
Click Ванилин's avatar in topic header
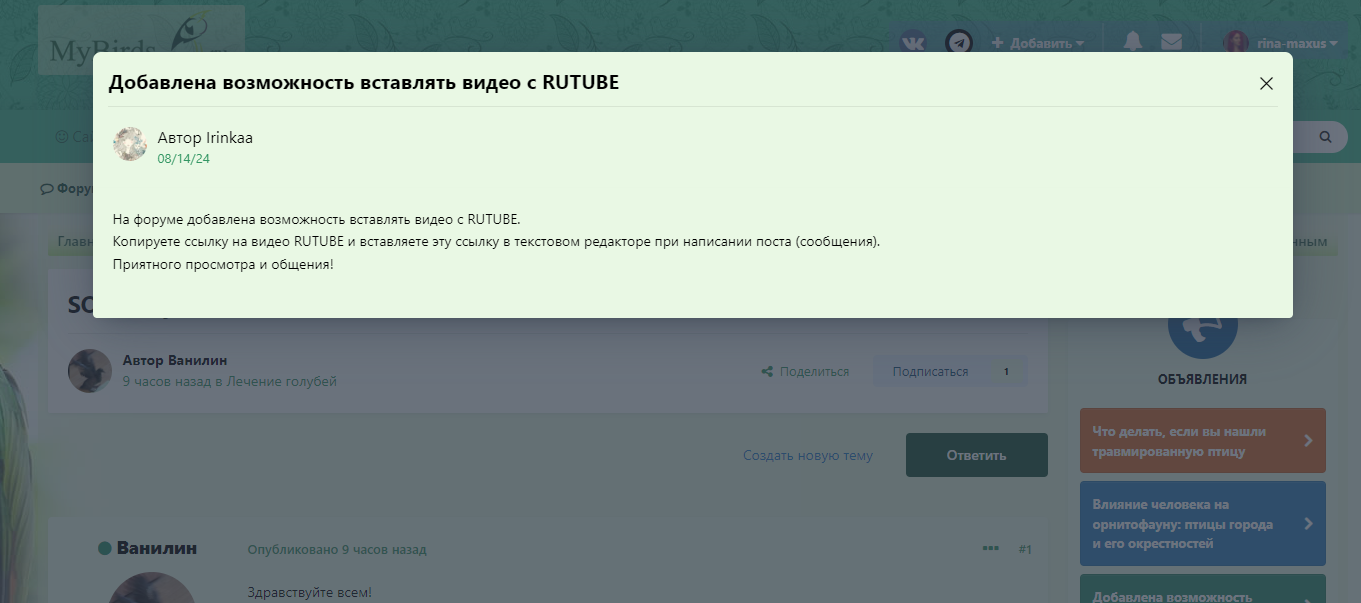90,371
